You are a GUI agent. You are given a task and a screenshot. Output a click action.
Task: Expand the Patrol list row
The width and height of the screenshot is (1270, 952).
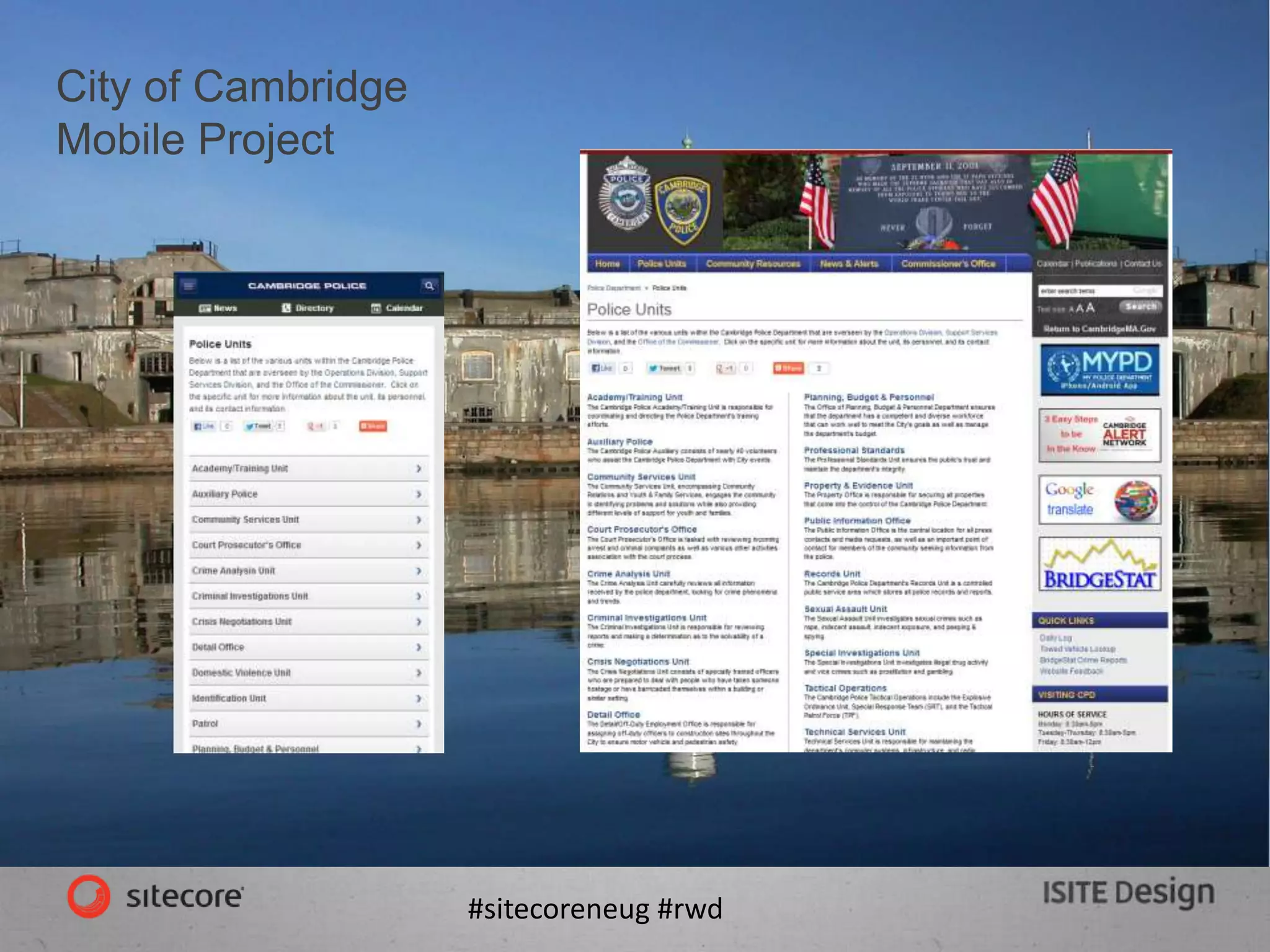coord(308,724)
